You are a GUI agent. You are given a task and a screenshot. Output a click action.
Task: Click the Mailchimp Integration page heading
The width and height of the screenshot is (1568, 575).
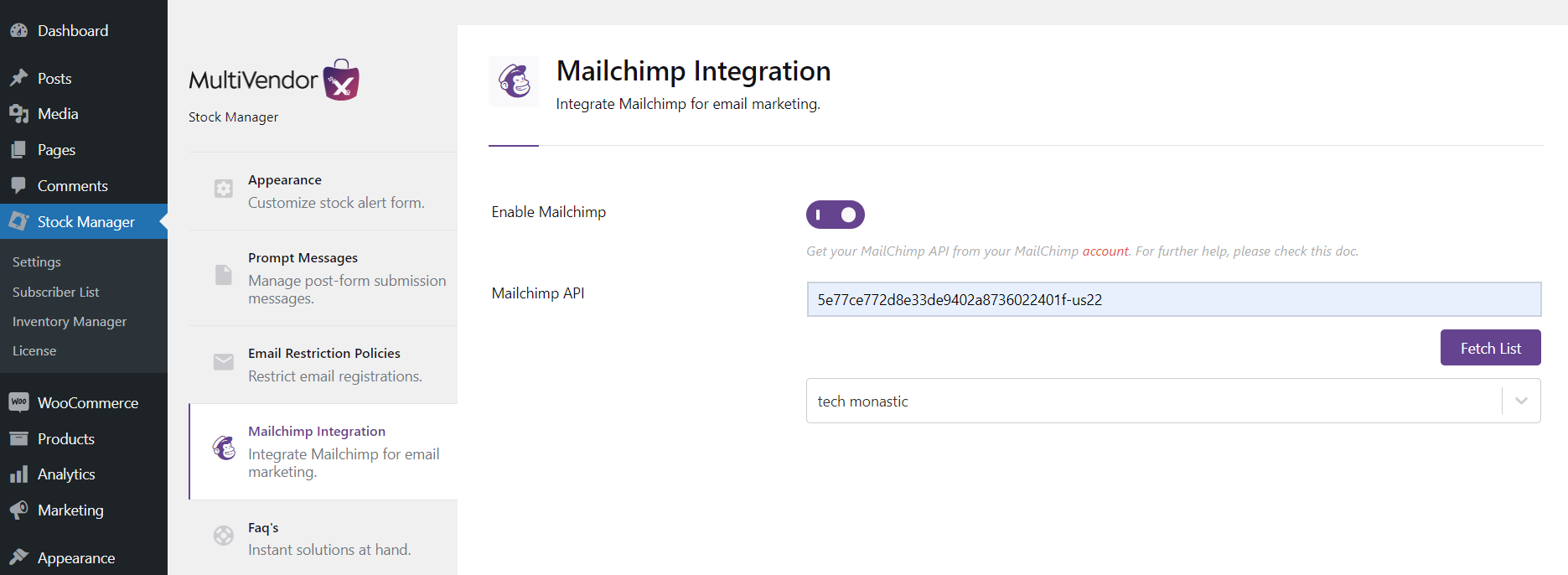[694, 71]
